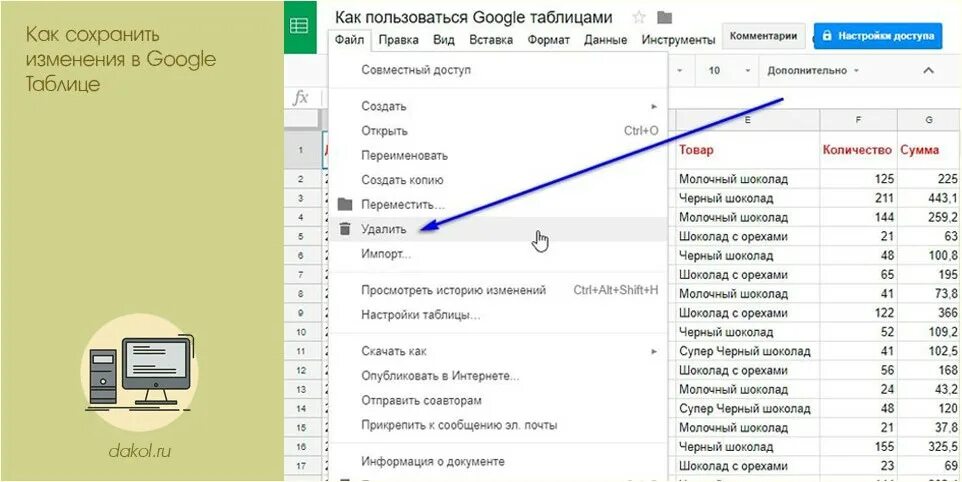962x482 pixels.
Task: Select Опубликовать в Интернете…
Action: [498, 375]
